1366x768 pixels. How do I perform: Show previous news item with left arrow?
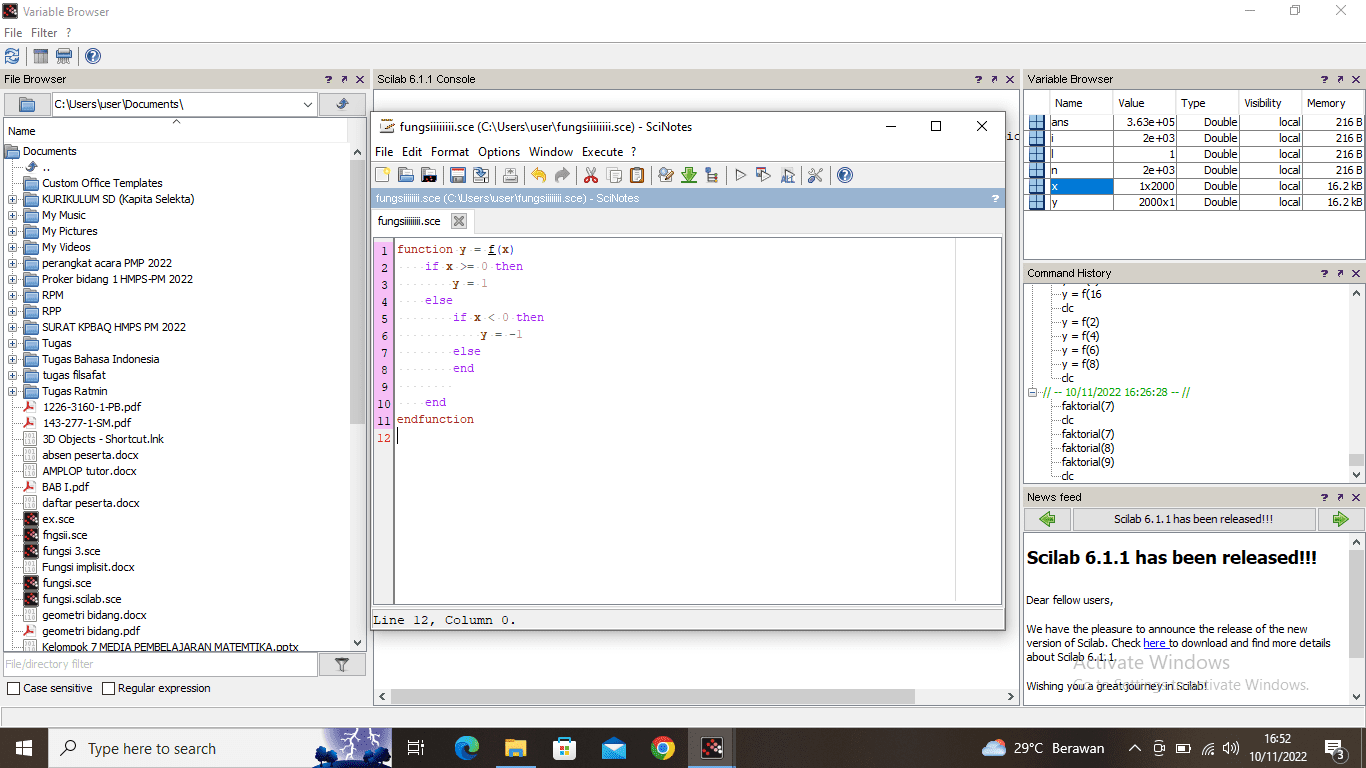tap(1047, 519)
